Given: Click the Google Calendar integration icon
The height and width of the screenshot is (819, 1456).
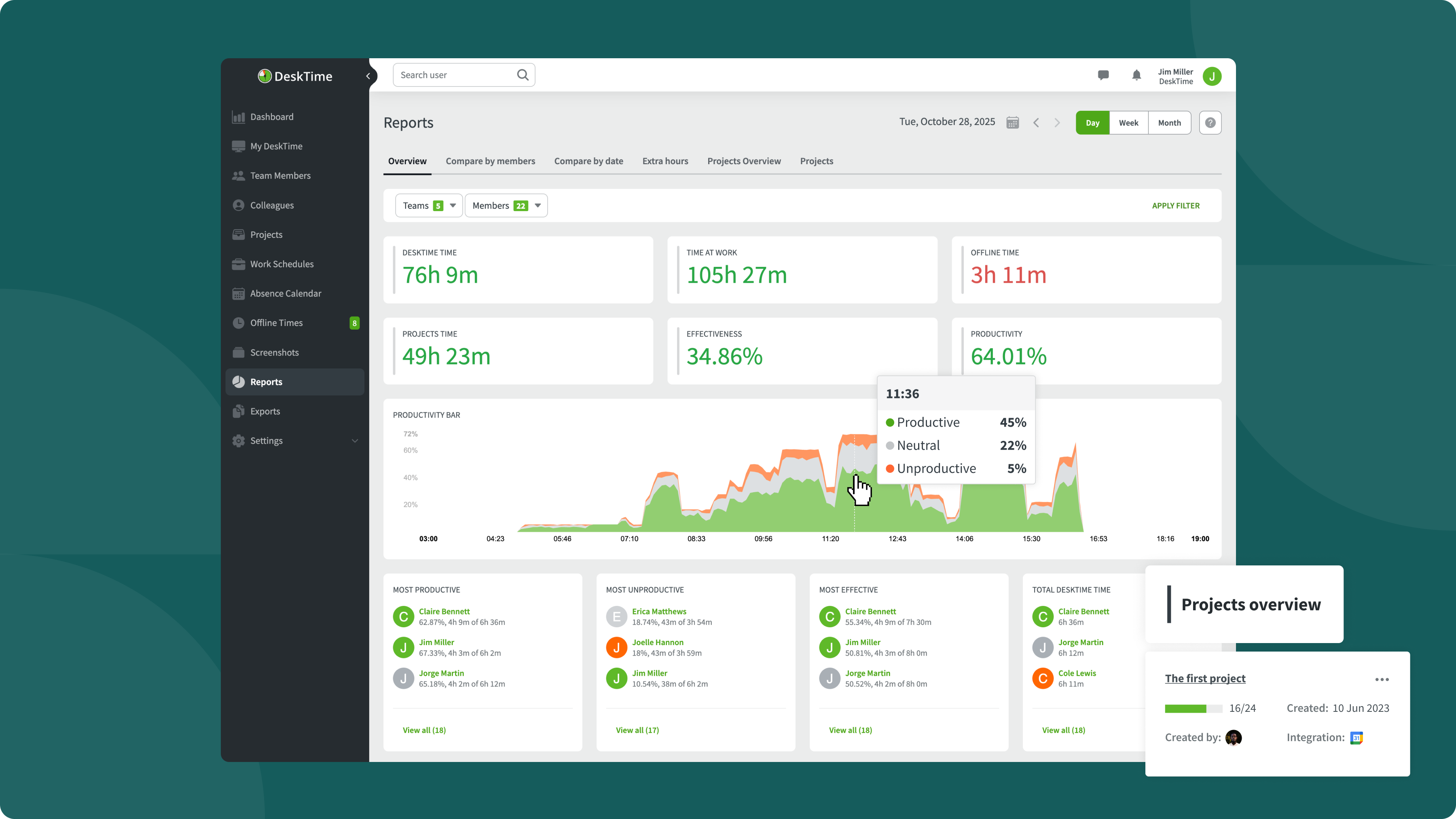Looking at the screenshot, I should (x=1356, y=738).
